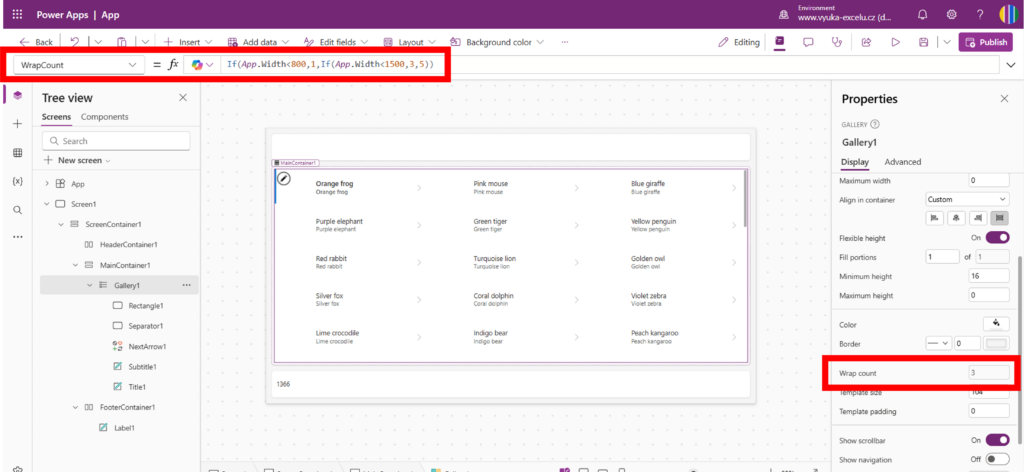Screen dimensions: 1024x472
Task: Open the app launcher waffle menu
Action: (18, 14)
